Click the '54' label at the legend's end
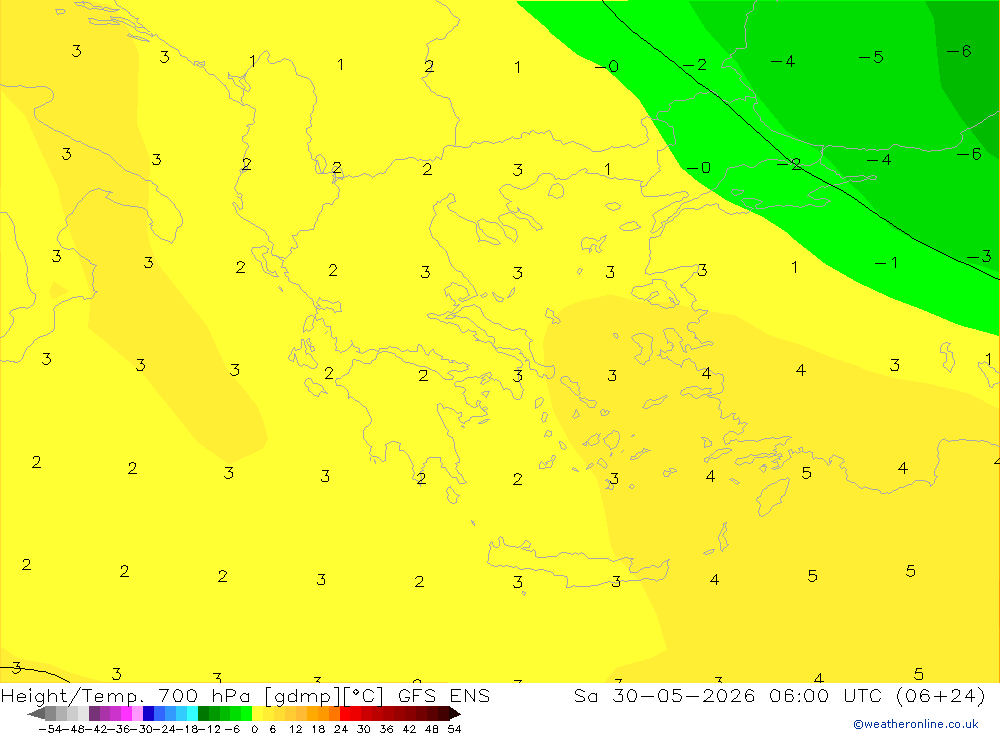The image size is (1000, 733). [454, 729]
